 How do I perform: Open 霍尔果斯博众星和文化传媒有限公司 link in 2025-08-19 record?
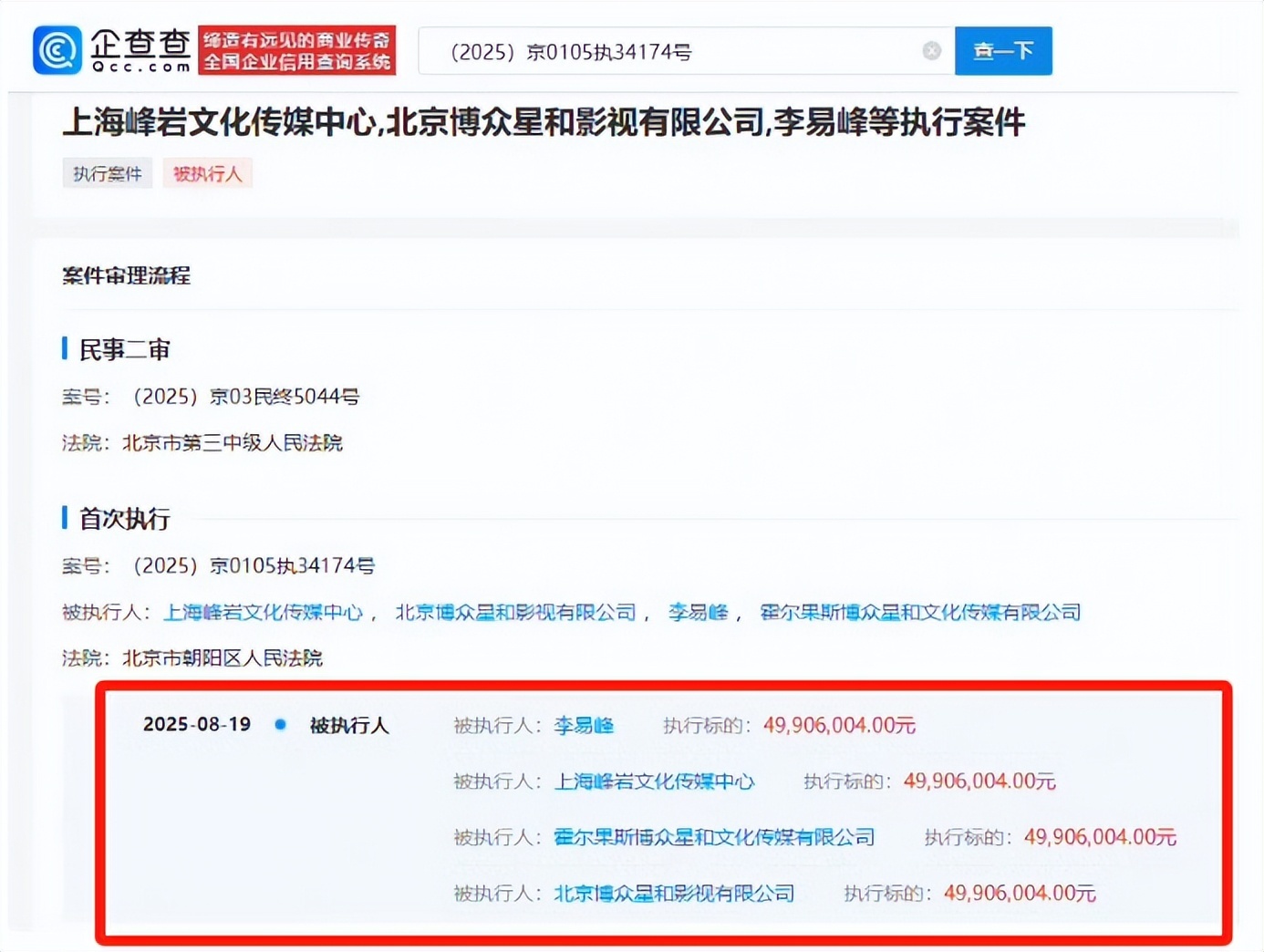click(x=714, y=837)
